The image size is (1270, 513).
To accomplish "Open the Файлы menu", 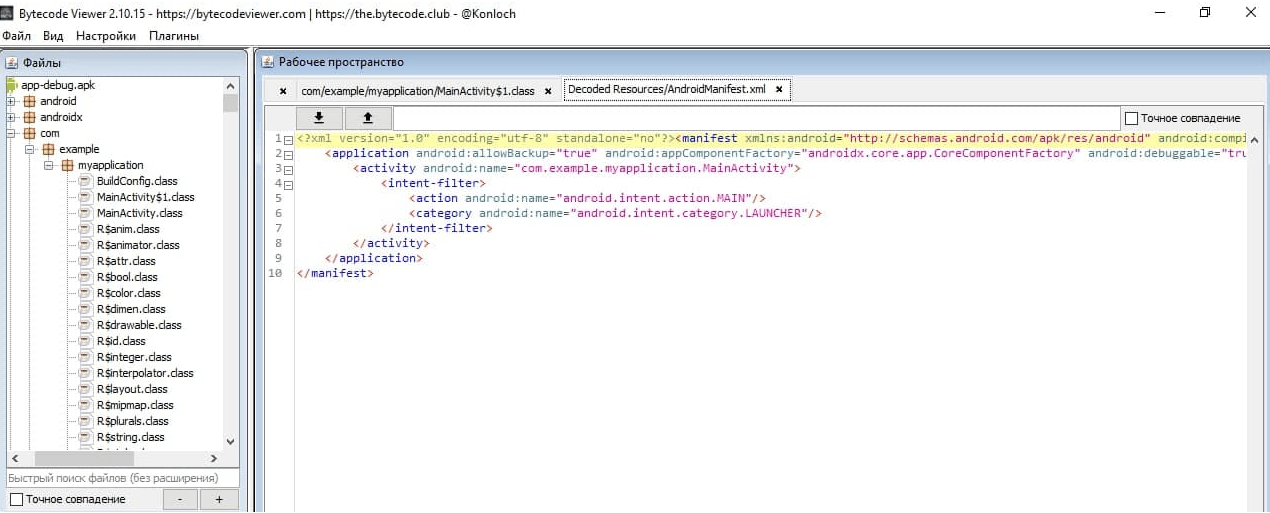I will click(x=17, y=36).
